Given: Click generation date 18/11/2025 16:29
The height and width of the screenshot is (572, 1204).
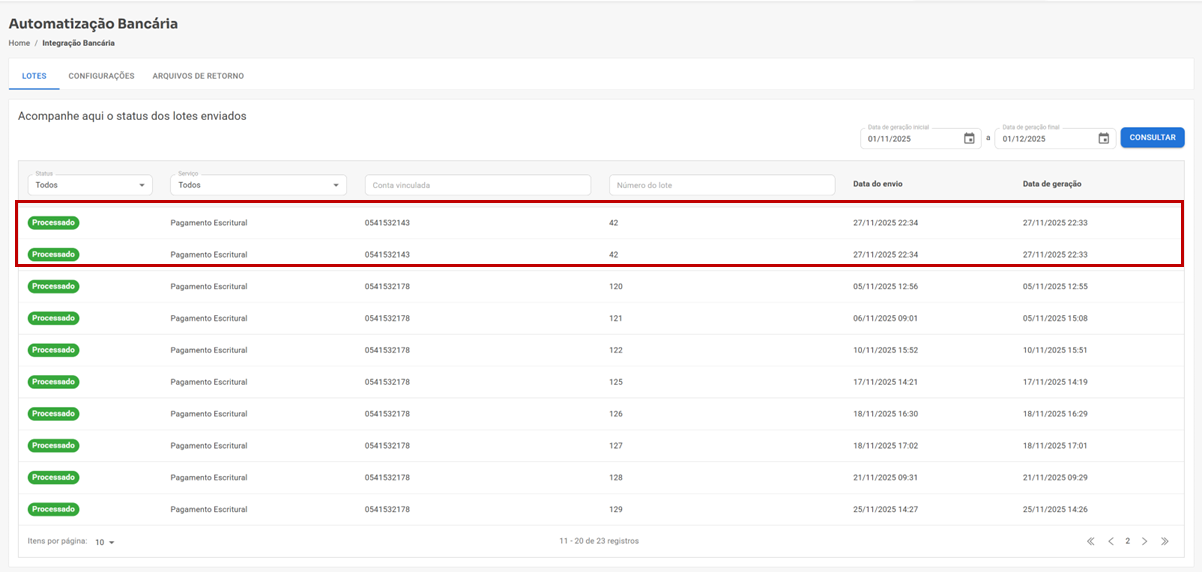Looking at the screenshot, I should point(1055,414).
